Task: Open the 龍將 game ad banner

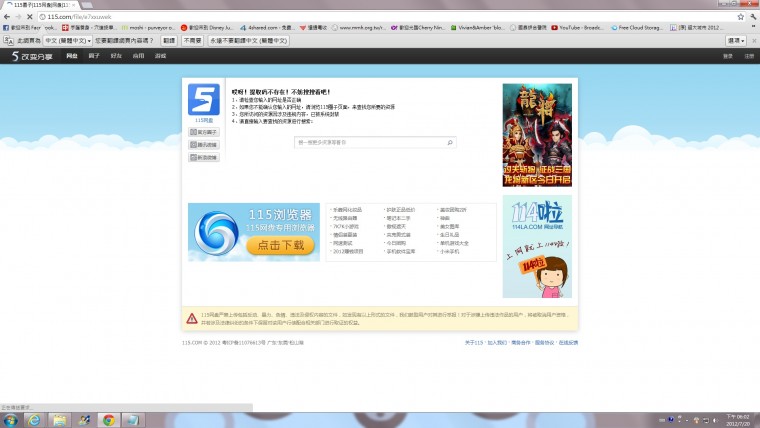Action: coord(537,135)
